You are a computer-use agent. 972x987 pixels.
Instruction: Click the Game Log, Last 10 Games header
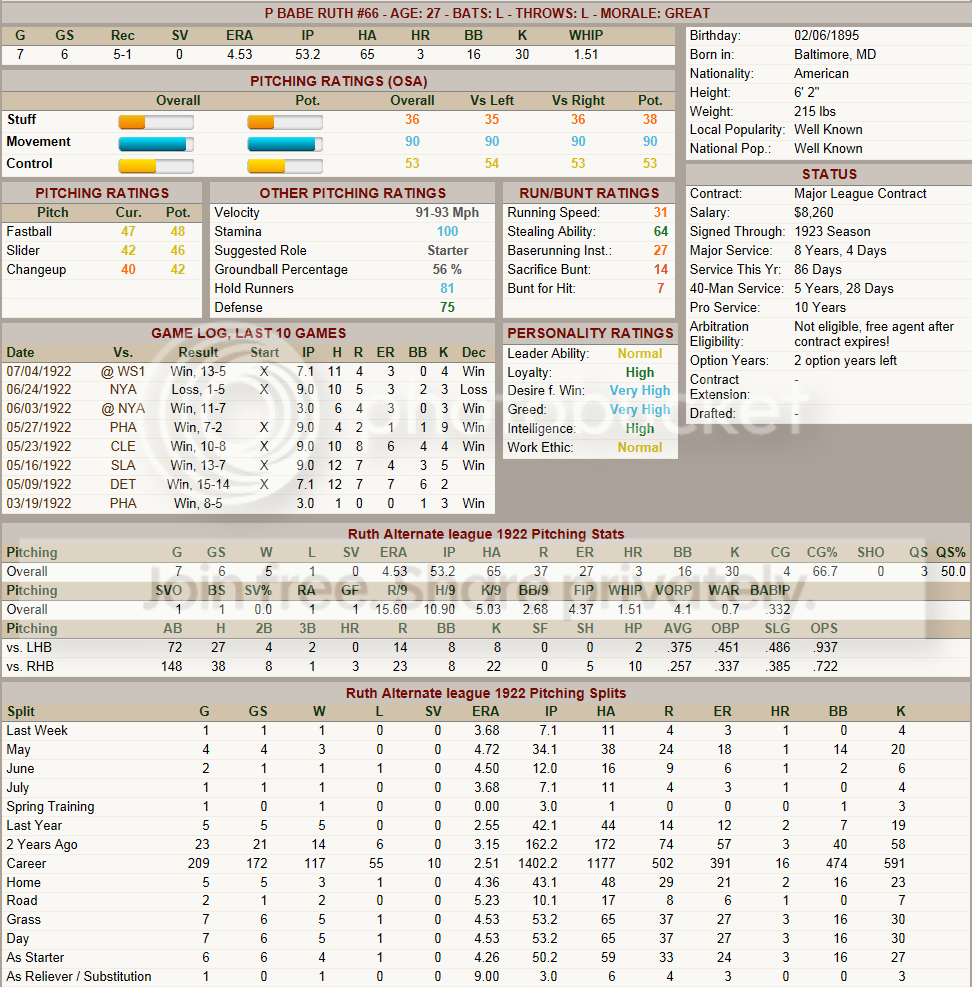tap(248, 333)
